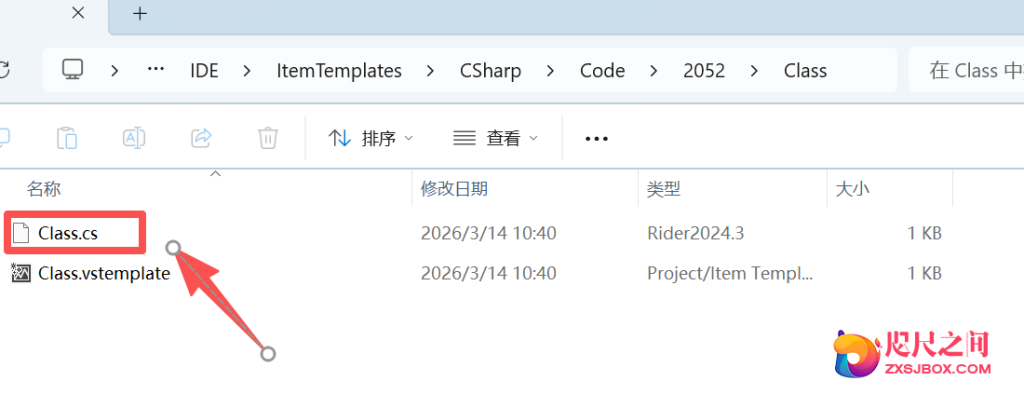Open the three-dot more options menu
This screenshot has width=1024, height=408.
point(596,139)
